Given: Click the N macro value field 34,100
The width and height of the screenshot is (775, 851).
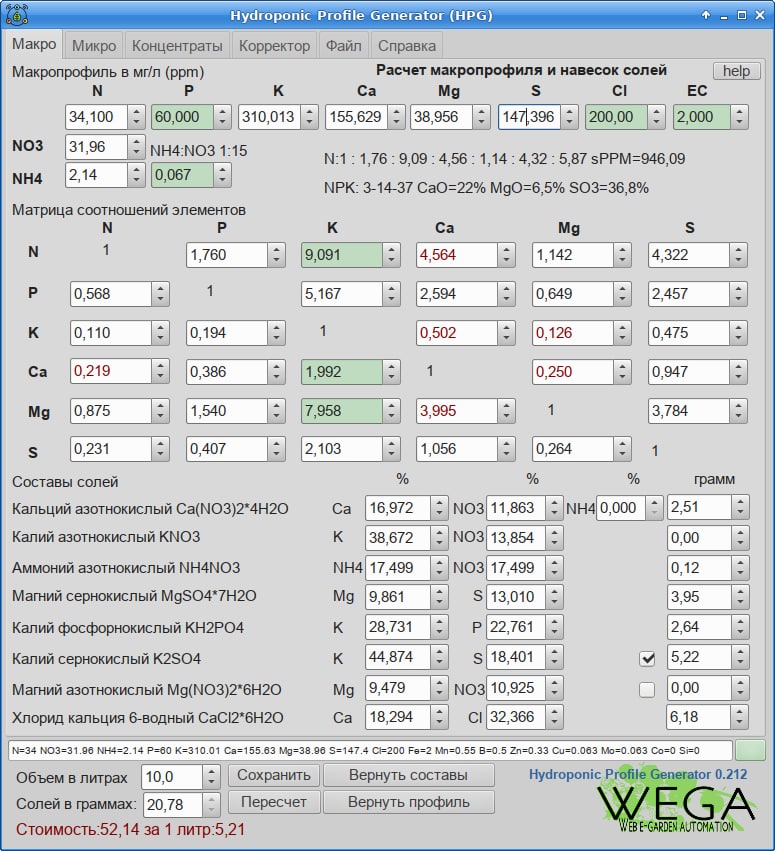Looking at the screenshot, I should (x=97, y=117).
